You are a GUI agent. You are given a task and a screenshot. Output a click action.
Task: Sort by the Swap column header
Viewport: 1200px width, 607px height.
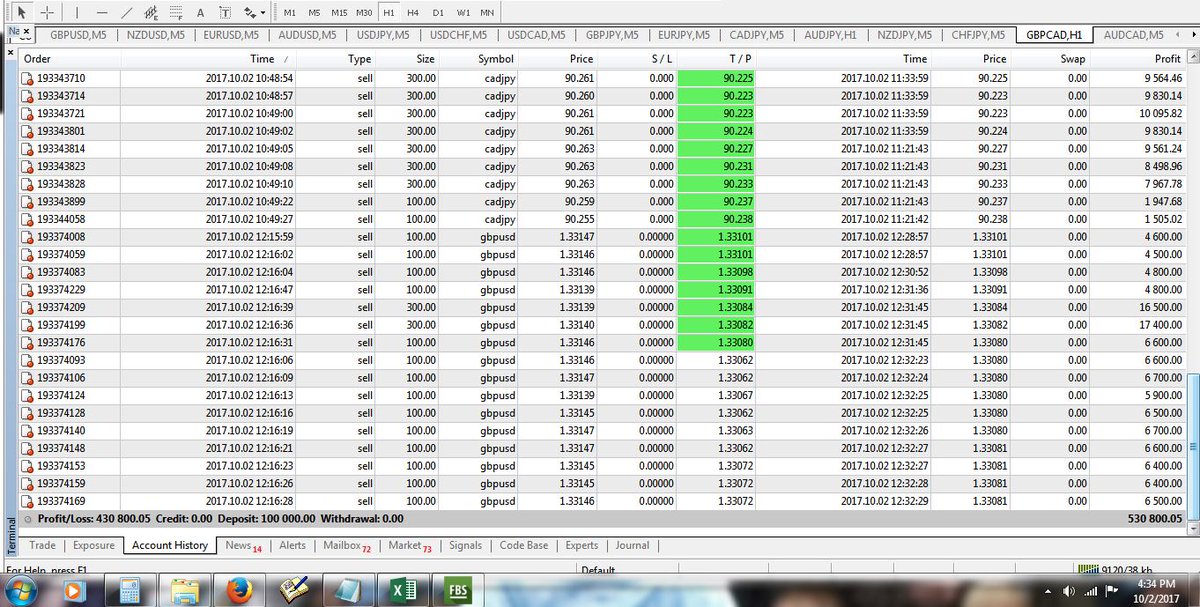click(x=1050, y=59)
